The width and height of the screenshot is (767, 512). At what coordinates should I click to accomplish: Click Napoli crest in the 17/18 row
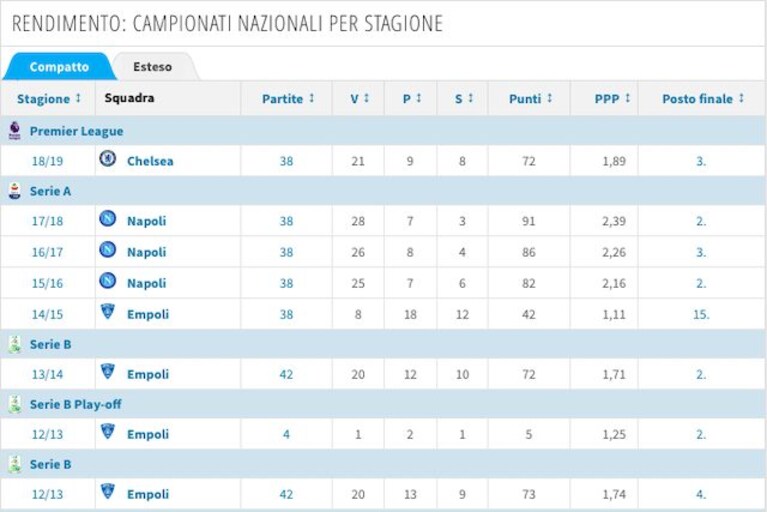108,218
